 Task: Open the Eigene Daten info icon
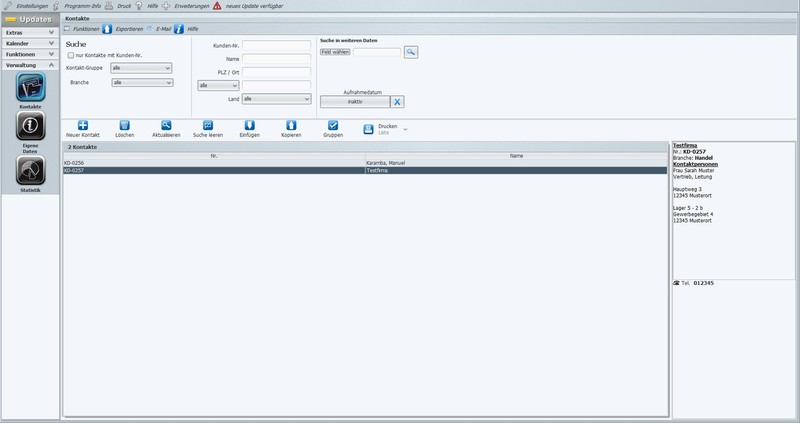pyautogui.click(x=31, y=126)
